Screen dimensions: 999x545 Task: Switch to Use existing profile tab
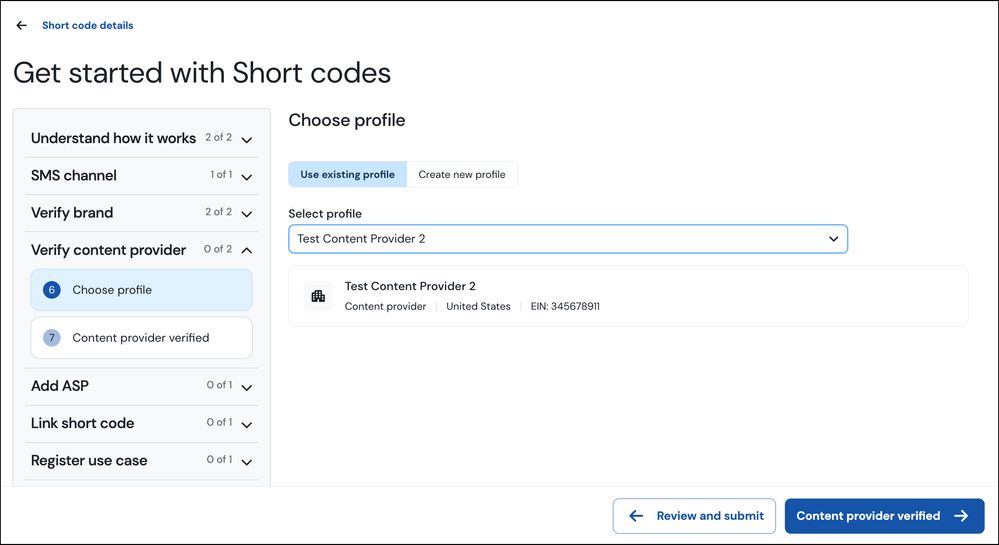(x=347, y=175)
